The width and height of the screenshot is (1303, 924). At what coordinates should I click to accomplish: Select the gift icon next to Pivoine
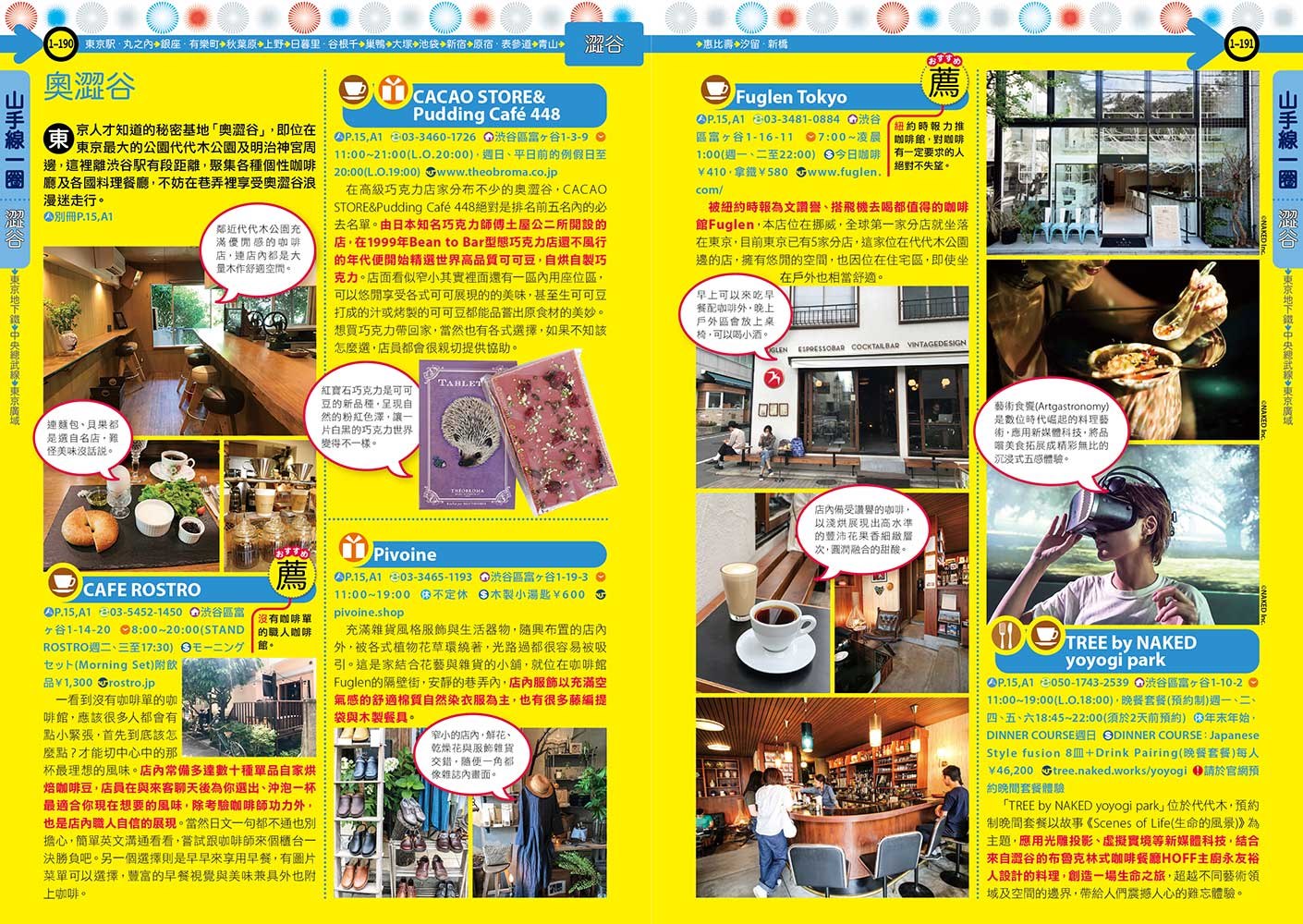coord(353,547)
